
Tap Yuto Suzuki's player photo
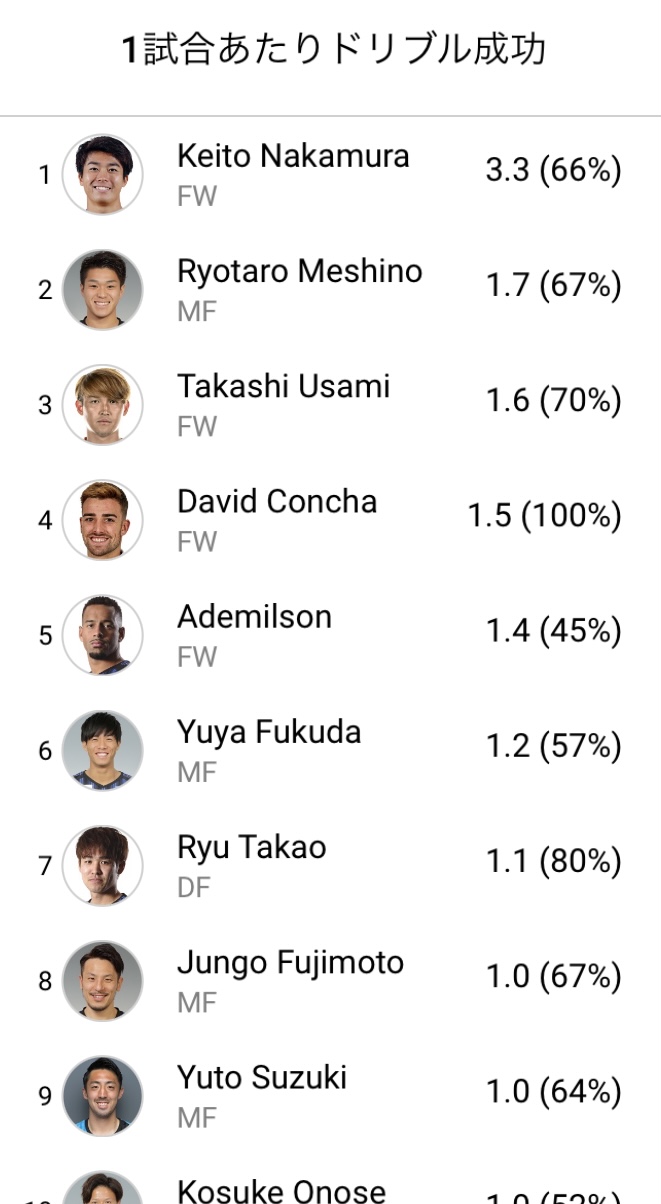(102, 1095)
